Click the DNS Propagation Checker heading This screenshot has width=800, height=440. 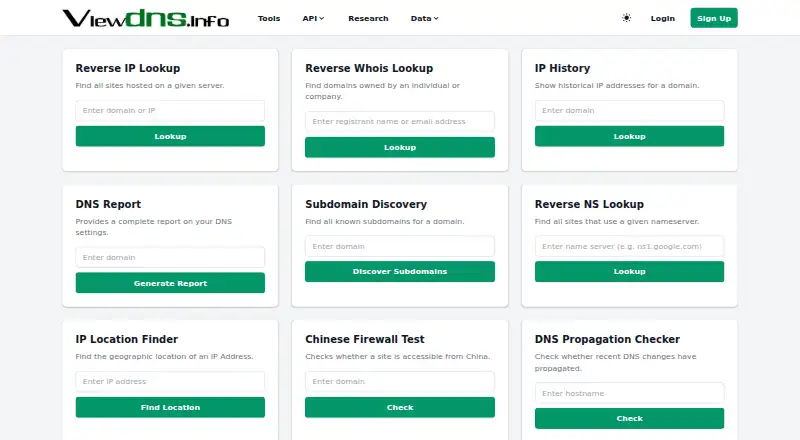point(607,339)
